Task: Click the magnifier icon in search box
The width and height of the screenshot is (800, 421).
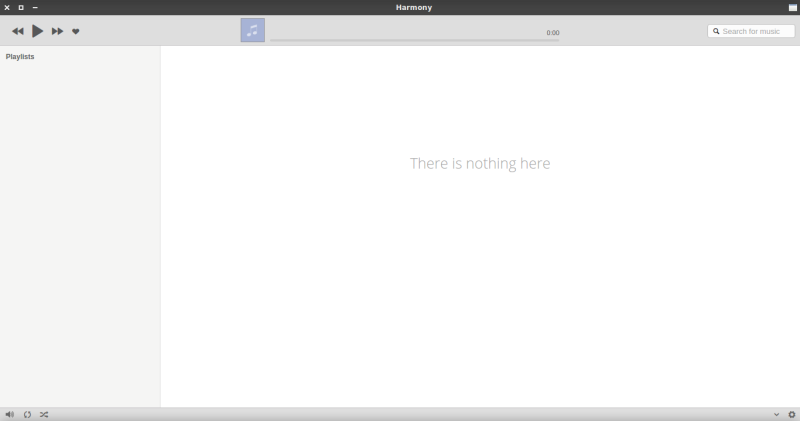Action: [x=716, y=31]
